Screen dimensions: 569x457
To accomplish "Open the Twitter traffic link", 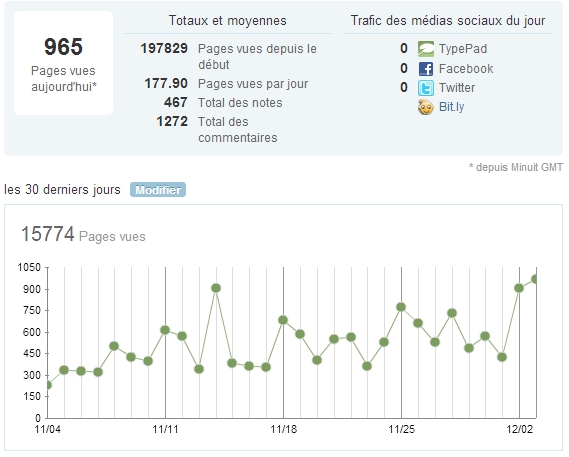I will pos(457,87).
